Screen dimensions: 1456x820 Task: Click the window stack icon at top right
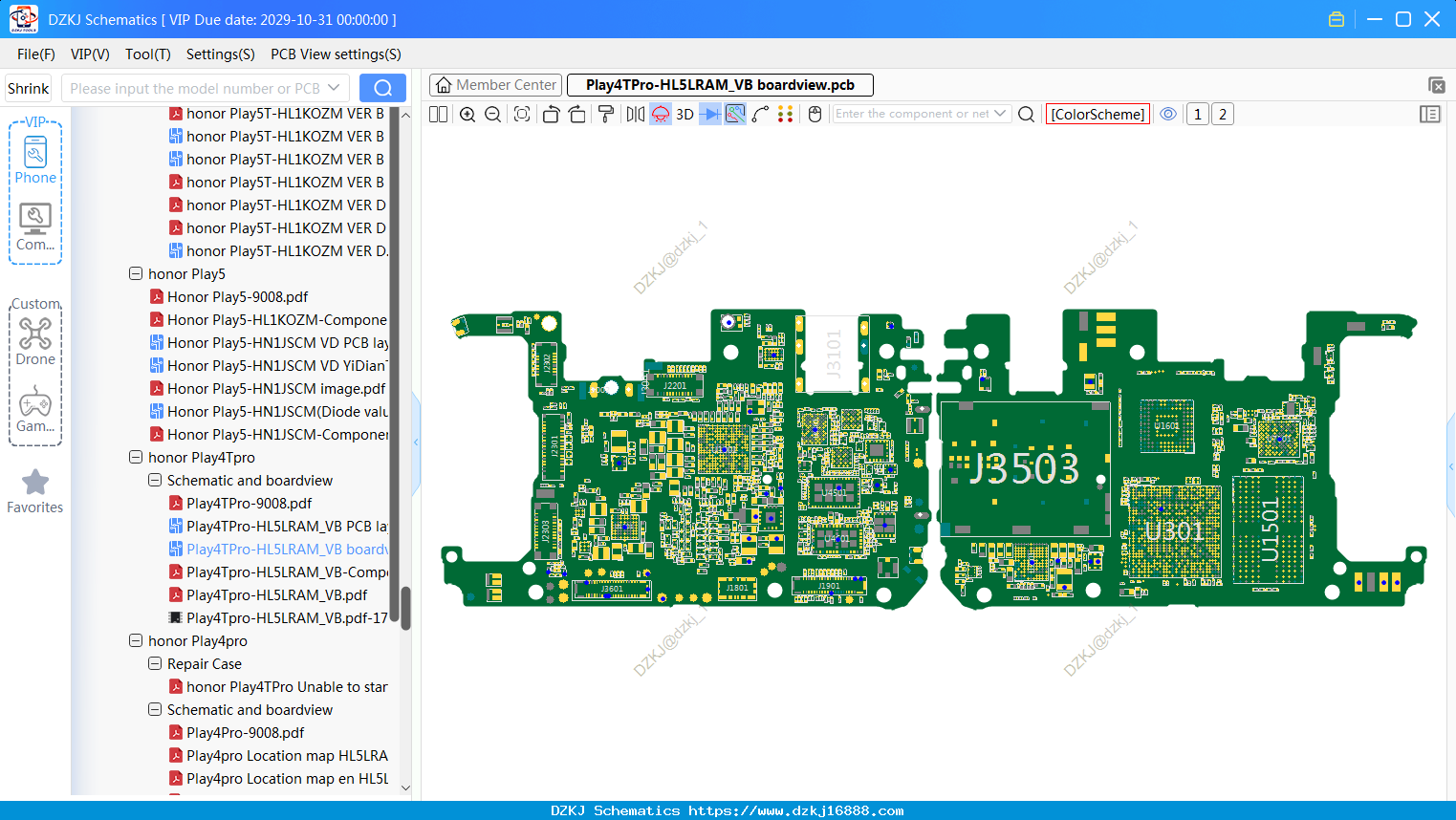1436,85
